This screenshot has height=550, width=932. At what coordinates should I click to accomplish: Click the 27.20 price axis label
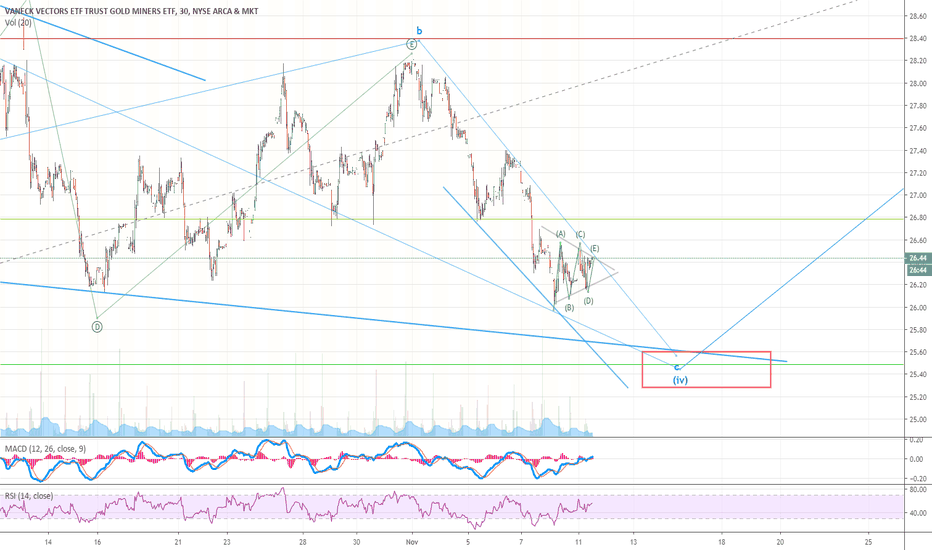[918, 173]
